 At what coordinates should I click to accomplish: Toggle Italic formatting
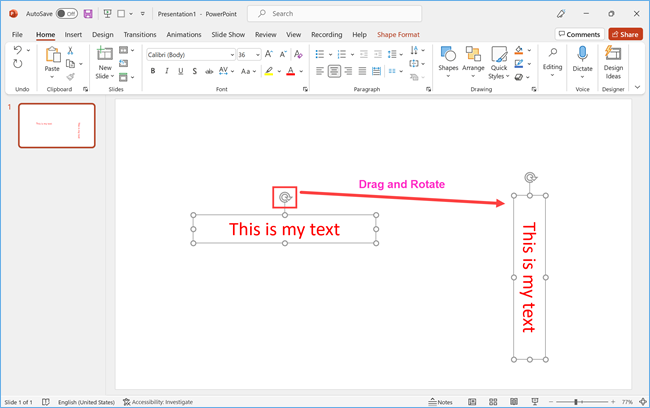166,71
